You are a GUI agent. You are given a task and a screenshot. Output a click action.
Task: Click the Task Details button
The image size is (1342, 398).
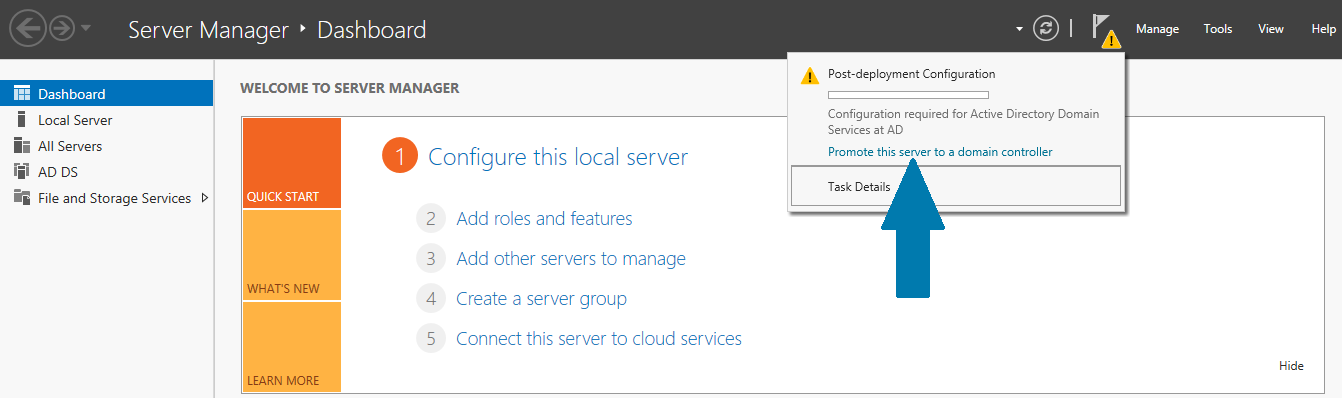[x=955, y=187]
